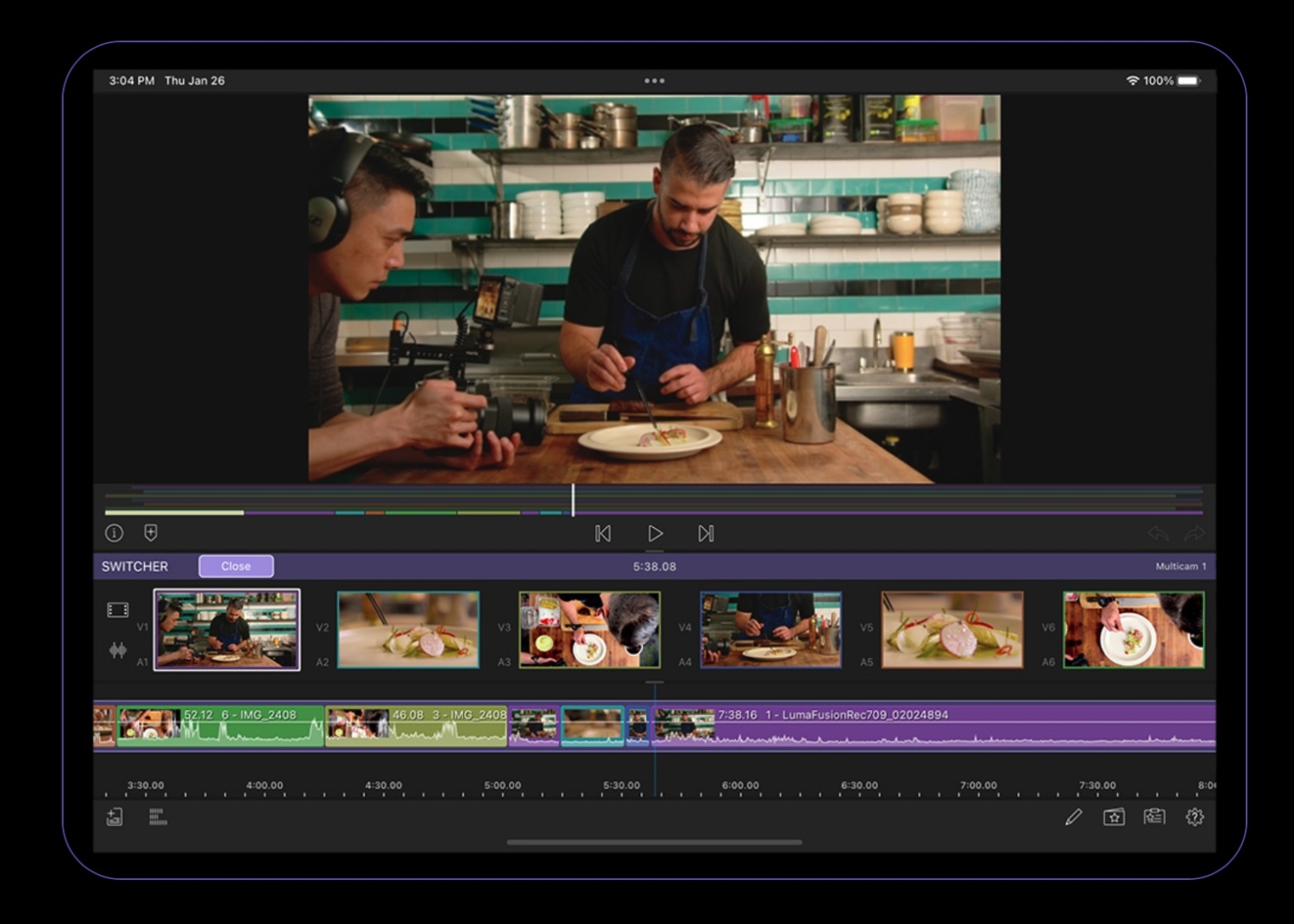Image resolution: width=1294 pixels, height=924 pixels.
Task: Open the star favorites panel
Action: pyautogui.click(x=1115, y=817)
